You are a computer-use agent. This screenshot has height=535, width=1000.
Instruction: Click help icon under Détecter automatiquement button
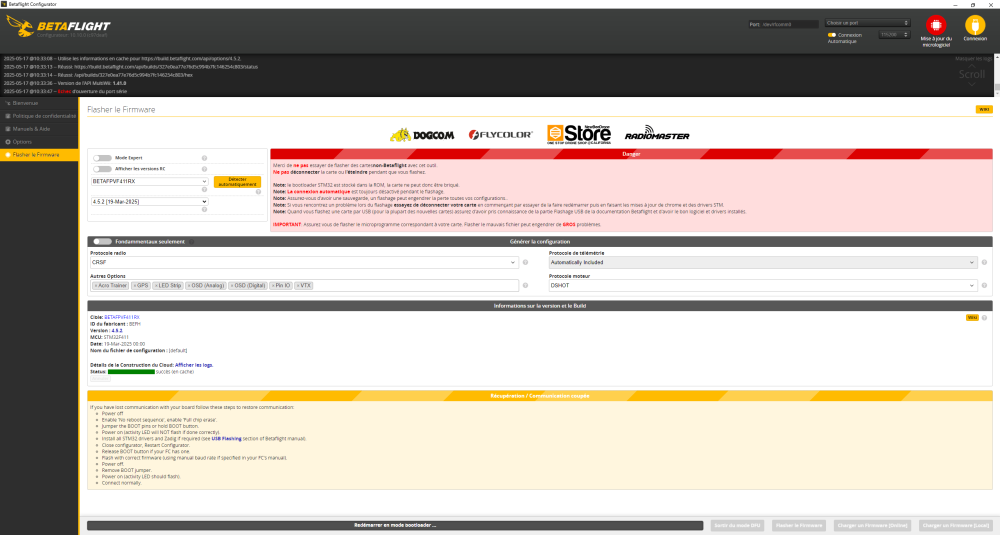pyautogui.click(x=258, y=191)
